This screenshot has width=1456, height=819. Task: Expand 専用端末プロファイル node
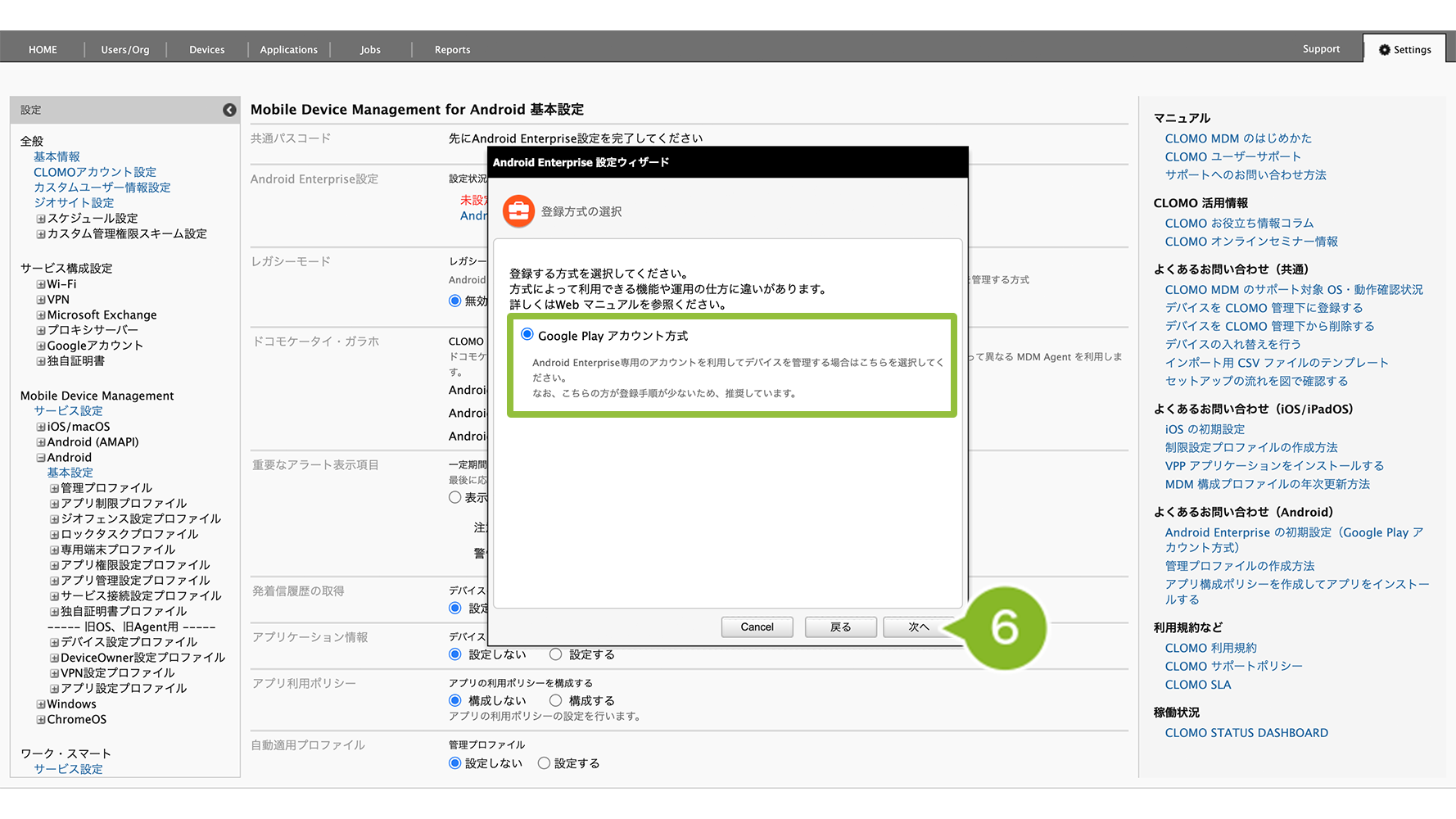(x=54, y=550)
